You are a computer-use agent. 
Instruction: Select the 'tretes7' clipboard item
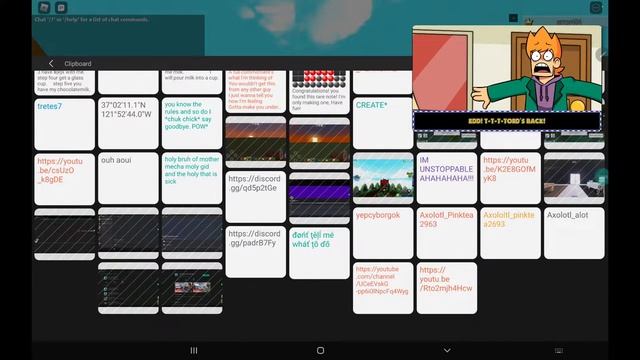click(64, 124)
